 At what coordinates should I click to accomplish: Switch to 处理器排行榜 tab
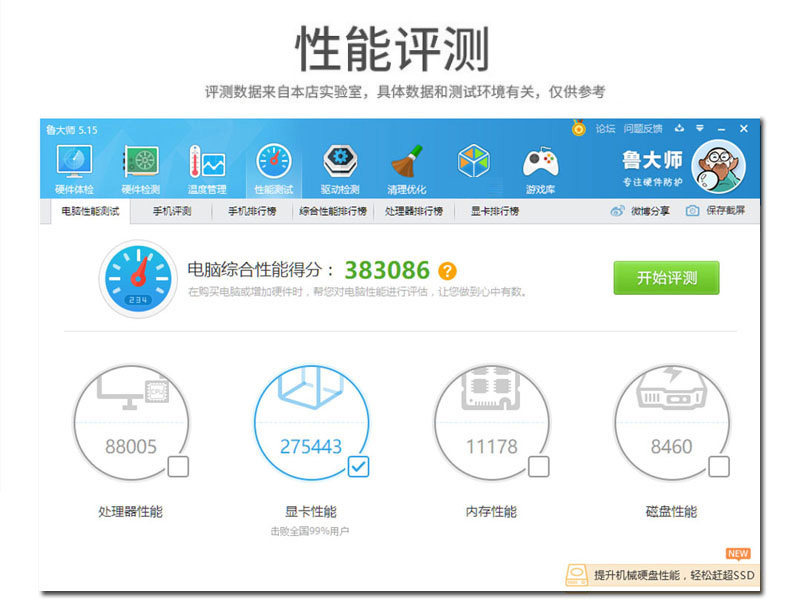click(414, 211)
